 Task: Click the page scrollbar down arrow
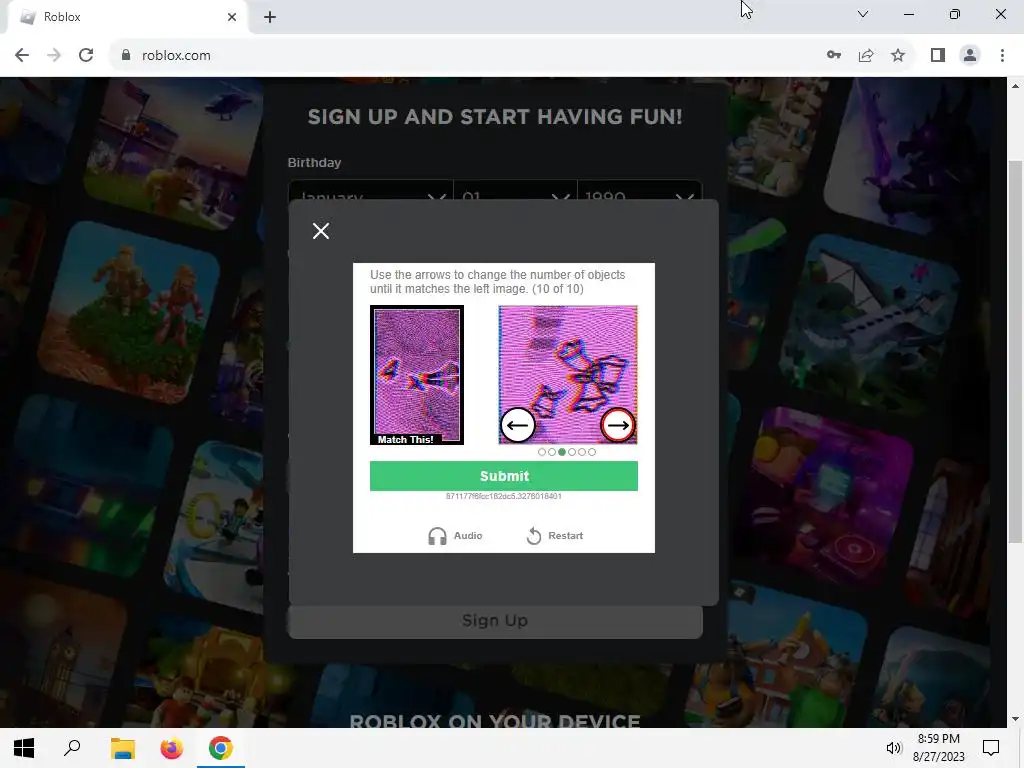pos(1015,719)
